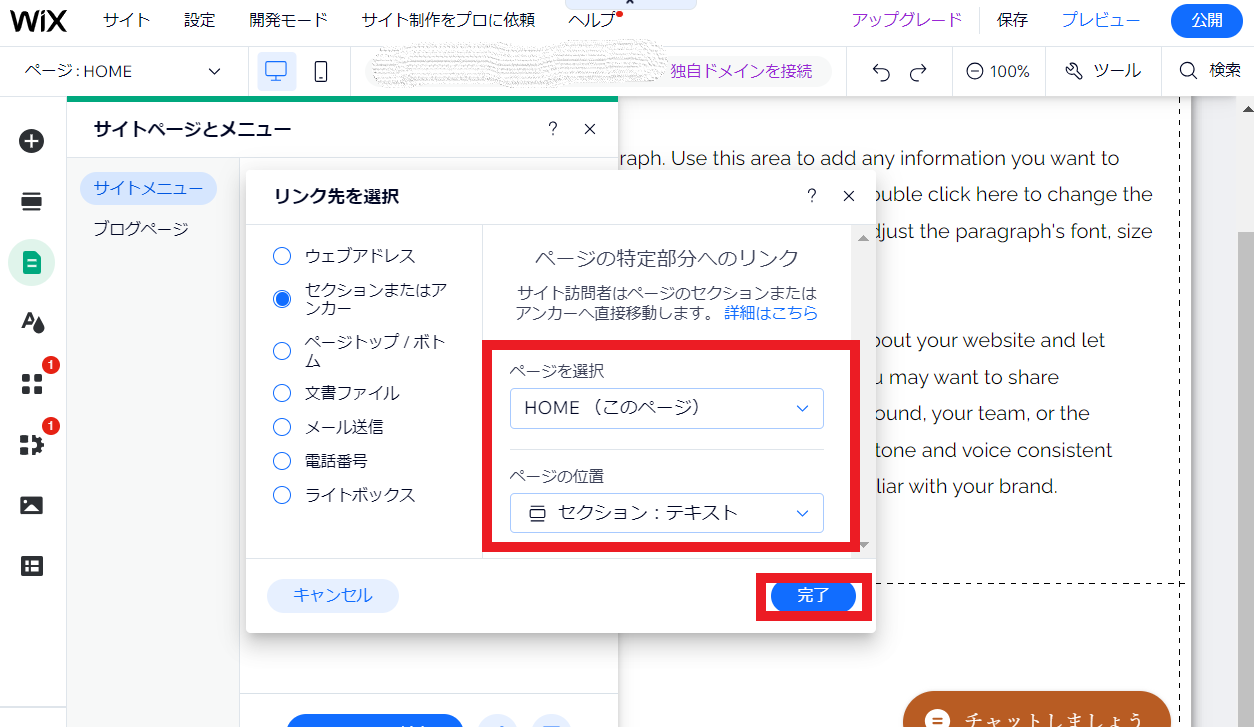Select the ウェブアドレス link type
The image size is (1254, 727).
(x=281, y=255)
